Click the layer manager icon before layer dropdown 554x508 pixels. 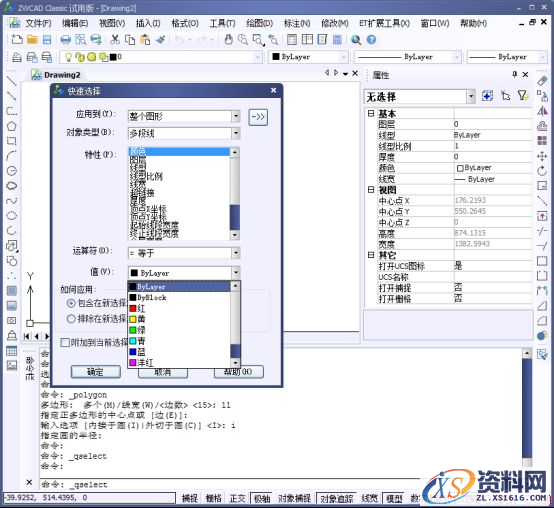pyautogui.click(x=17, y=57)
